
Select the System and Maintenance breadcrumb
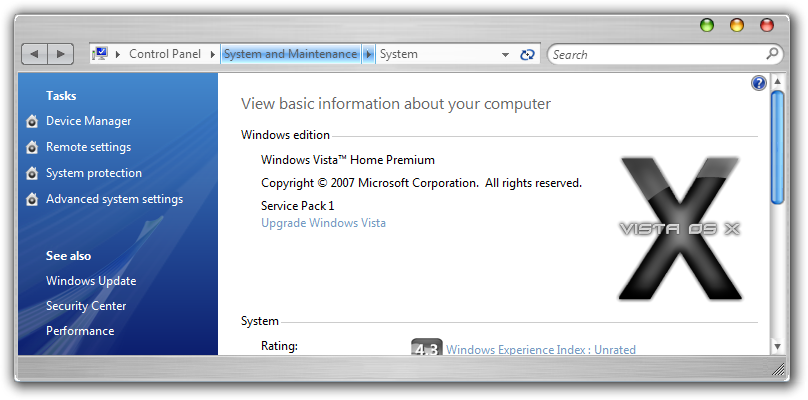(290, 54)
